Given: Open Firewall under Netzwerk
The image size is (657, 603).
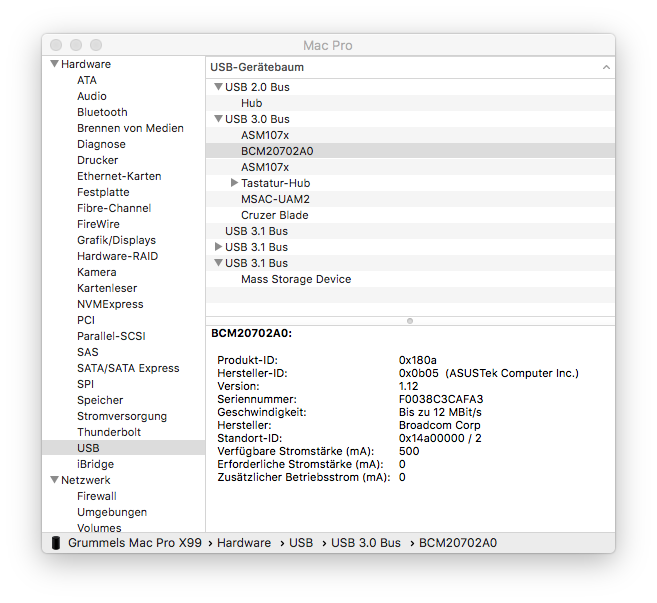Looking at the screenshot, I should point(97,496).
